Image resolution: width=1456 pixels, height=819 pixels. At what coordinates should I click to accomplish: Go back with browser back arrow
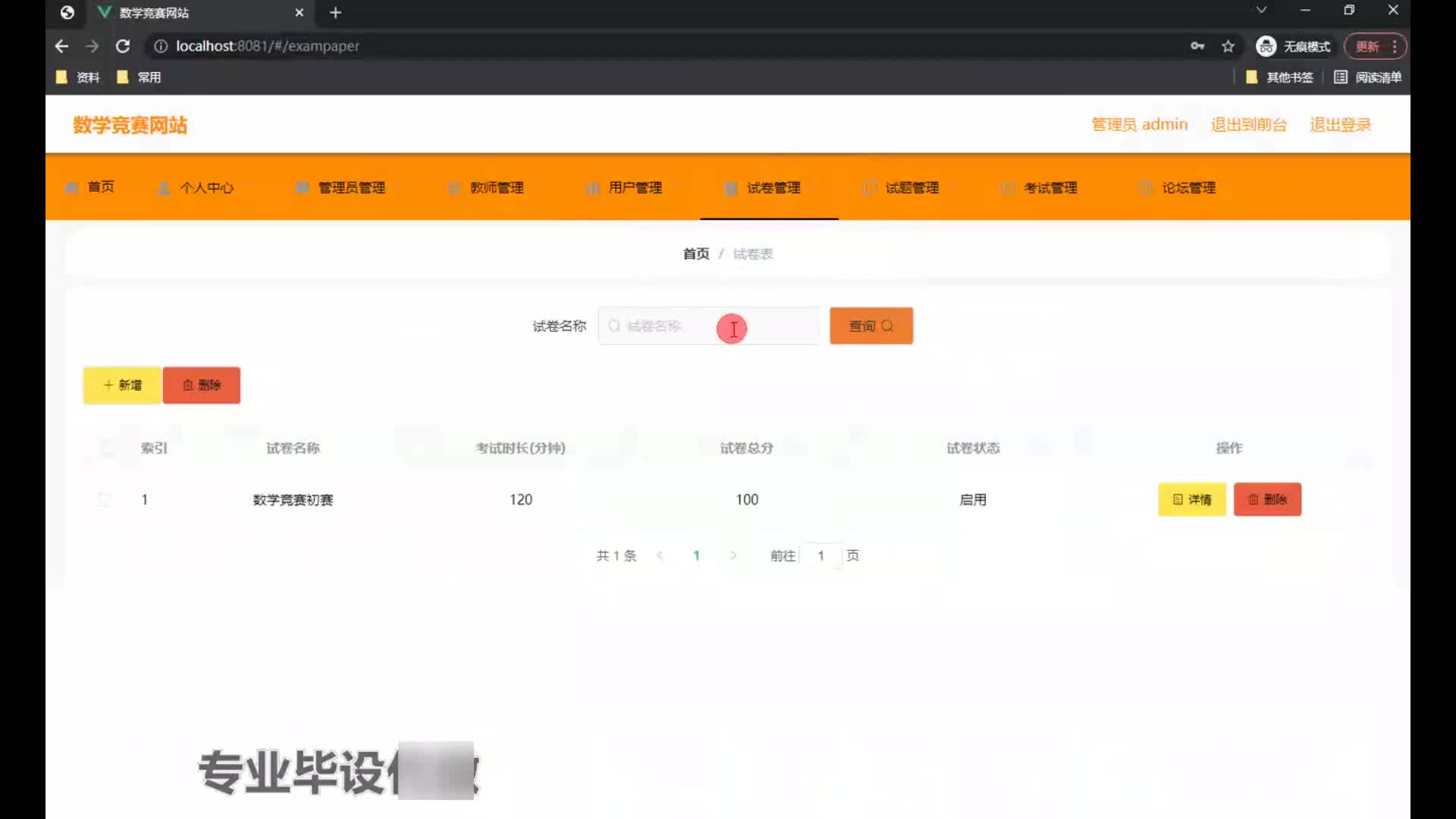click(62, 46)
